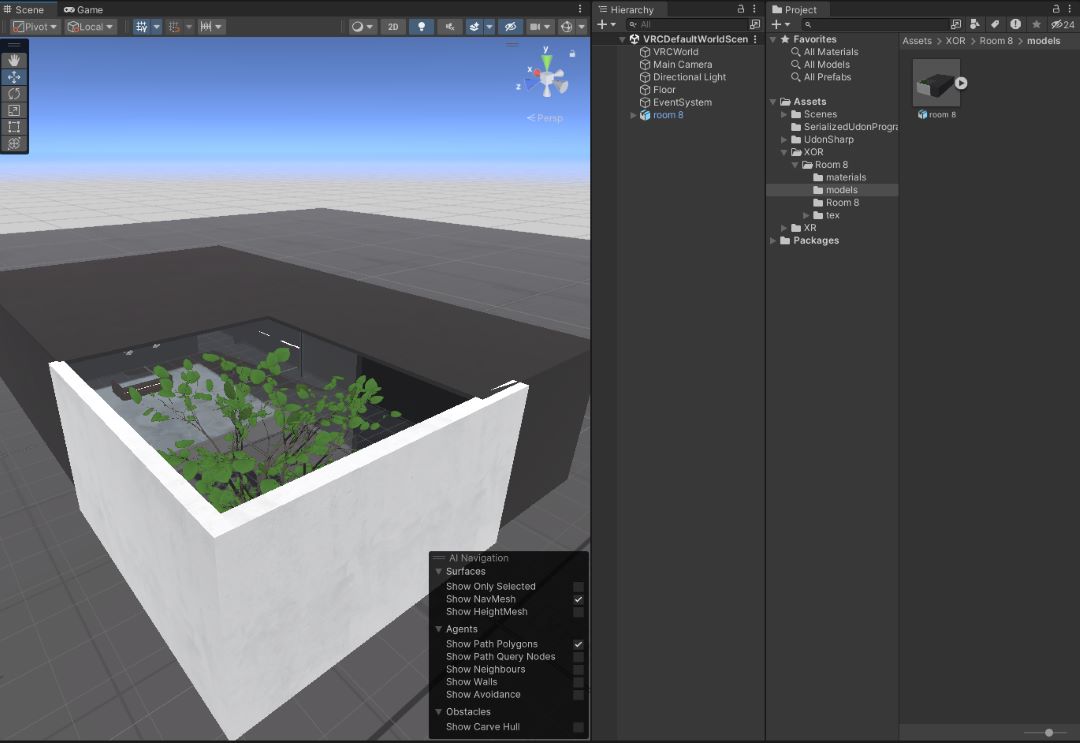Toggle scene effects icon
This screenshot has height=743, width=1080.
(474, 27)
